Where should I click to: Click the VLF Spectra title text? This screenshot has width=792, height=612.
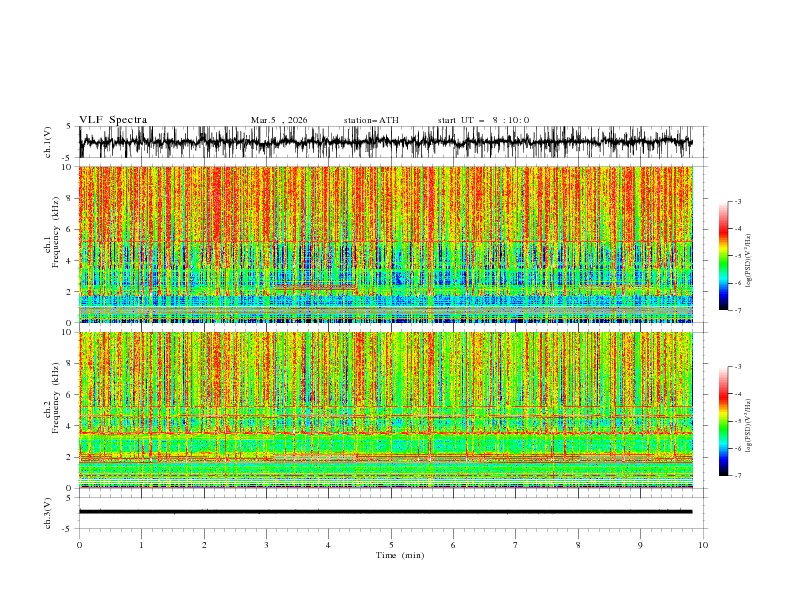pos(113,120)
